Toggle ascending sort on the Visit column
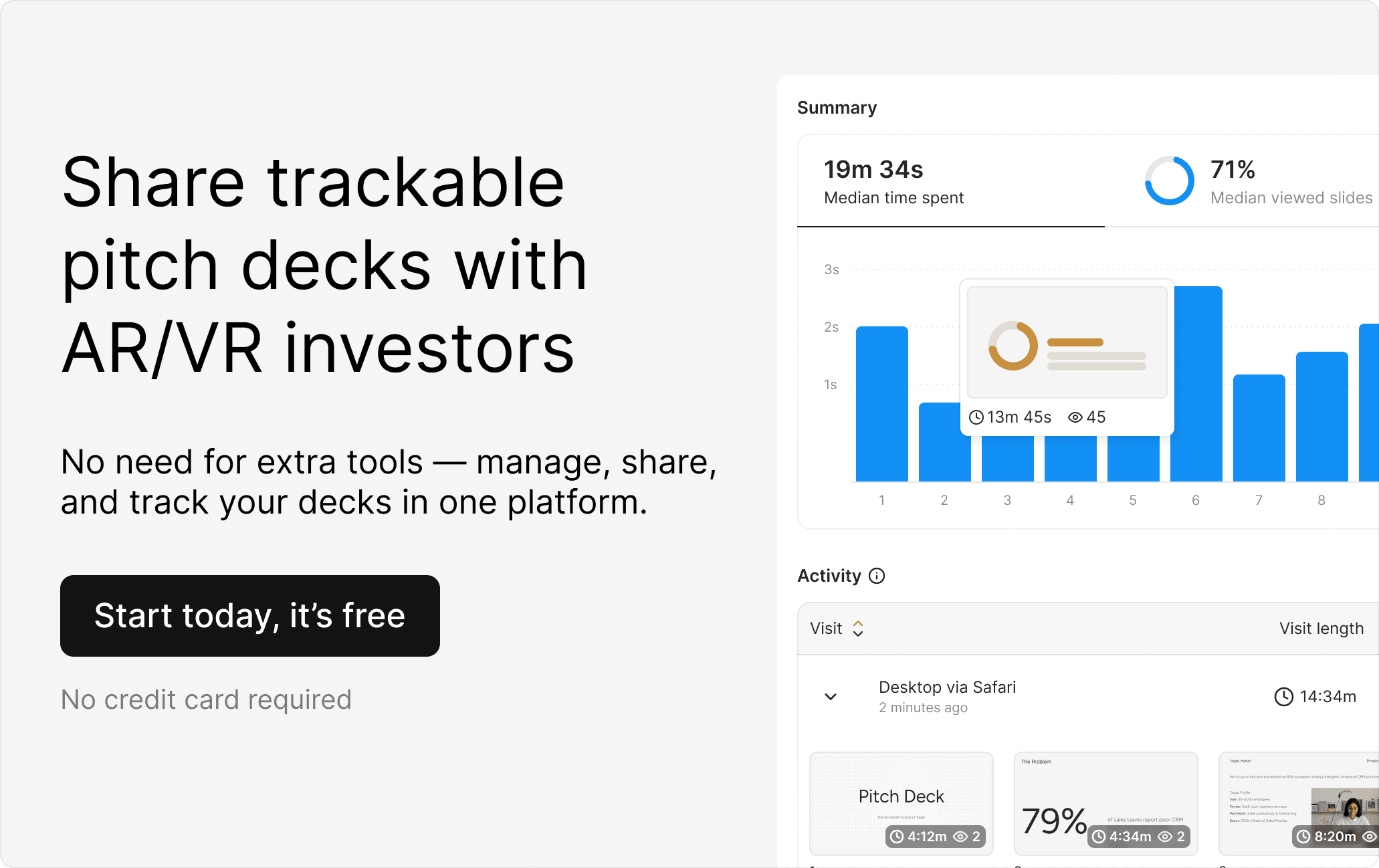 (858, 624)
